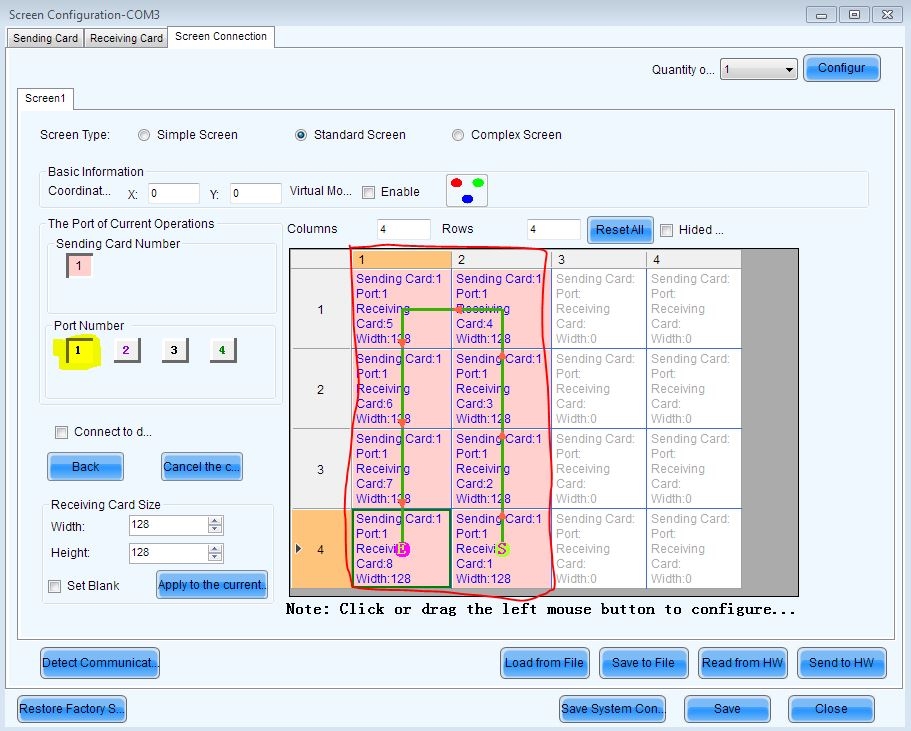The width and height of the screenshot is (911, 731).
Task: Increase receiving card Width with up arrow
Action: pyautogui.click(x=215, y=521)
